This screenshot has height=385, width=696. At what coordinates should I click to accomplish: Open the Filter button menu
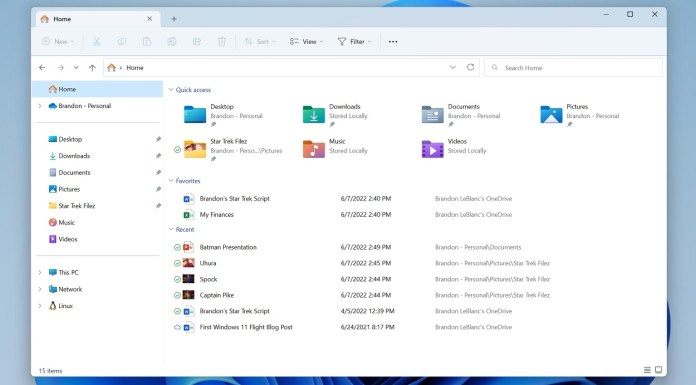pyautogui.click(x=354, y=42)
